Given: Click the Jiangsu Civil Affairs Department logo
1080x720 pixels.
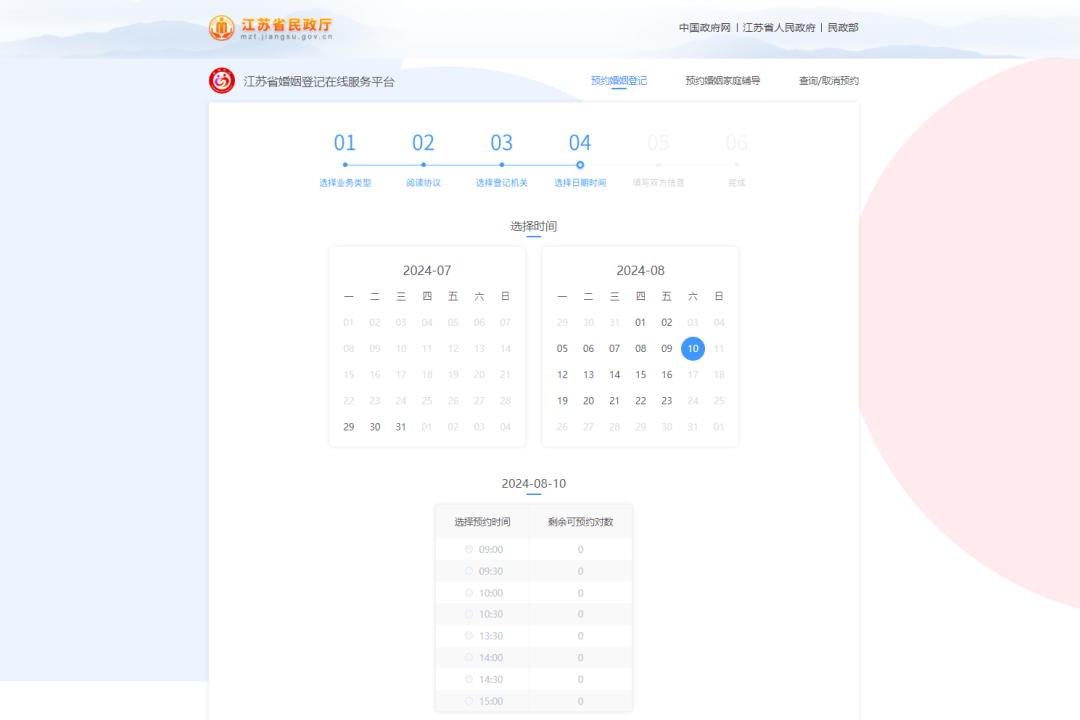Looking at the screenshot, I should coord(270,28).
